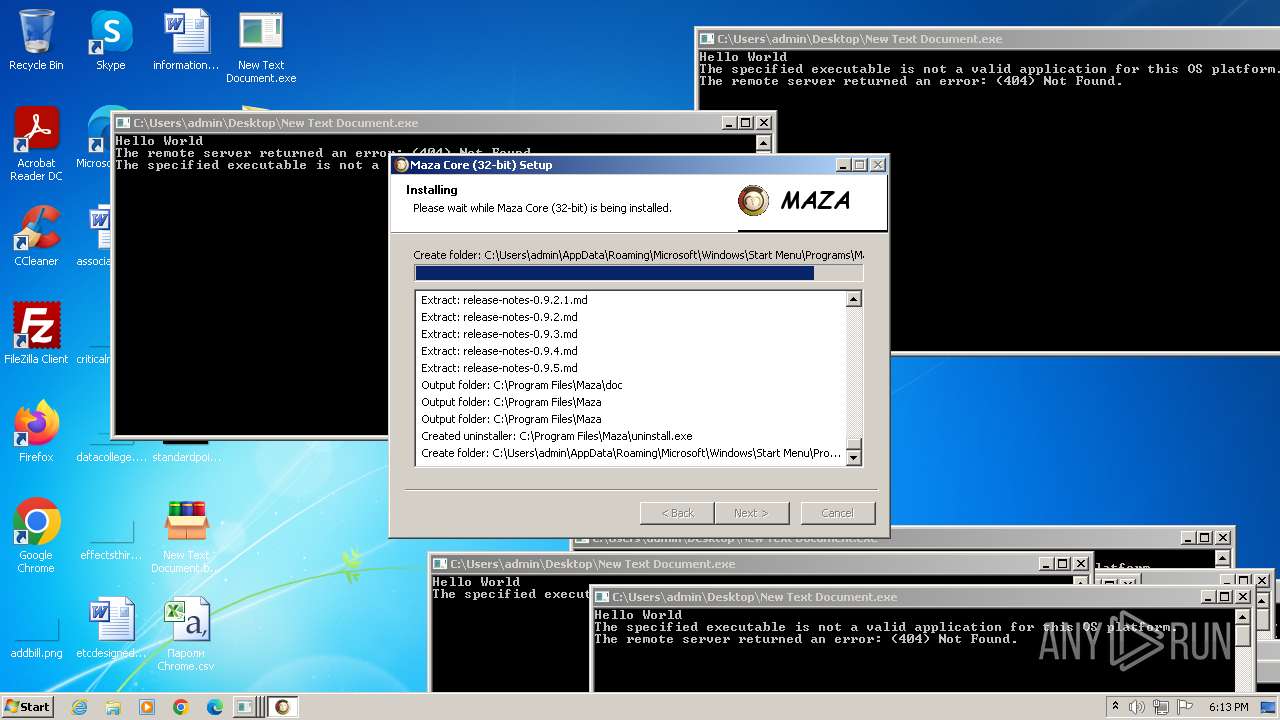Select log line 'Extract: release-notes-0.9.2.md'

coord(499,317)
